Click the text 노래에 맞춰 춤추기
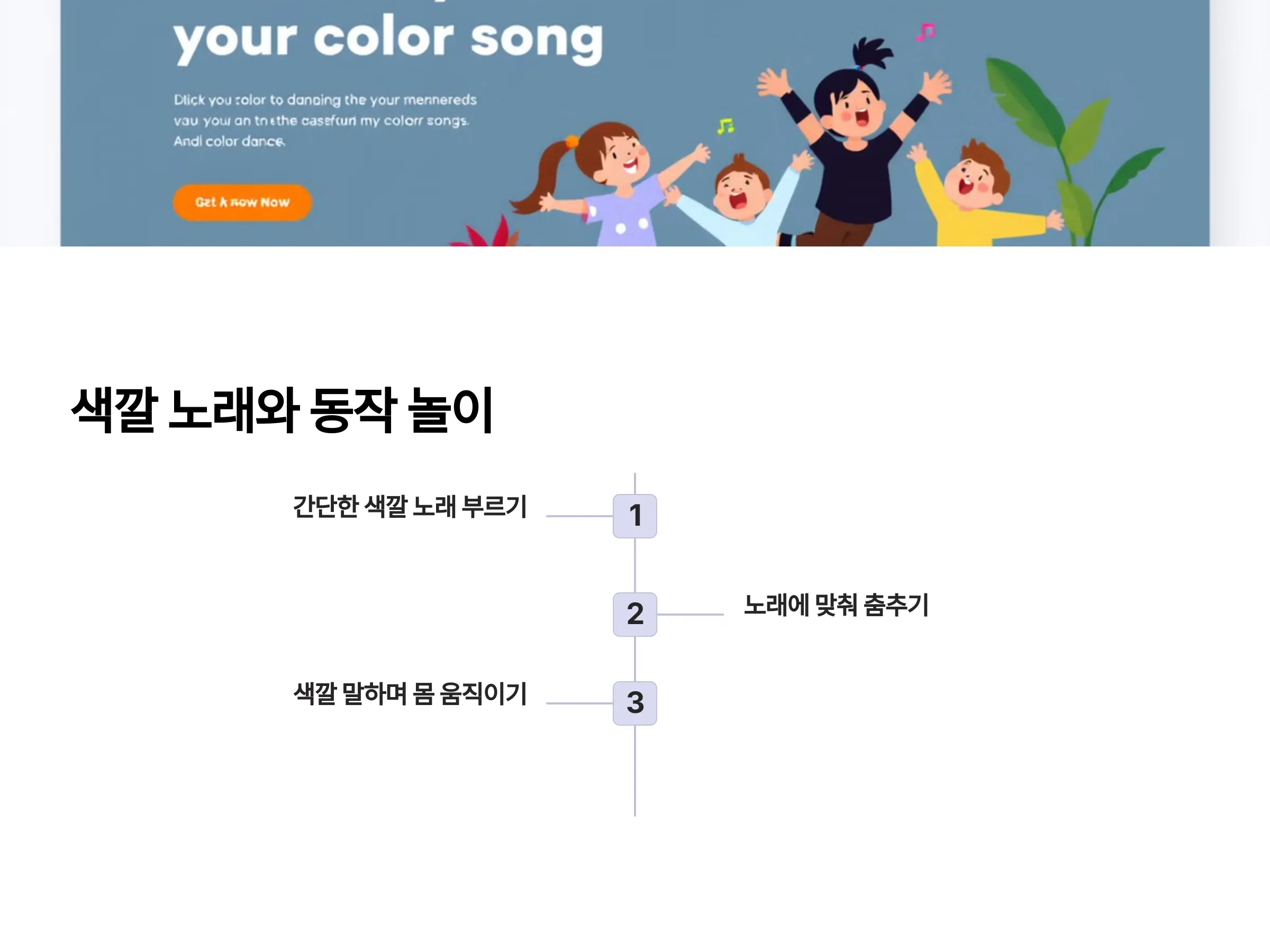Image resolution: width=1270 pixels, height=952 pixels. pos(836,605)
